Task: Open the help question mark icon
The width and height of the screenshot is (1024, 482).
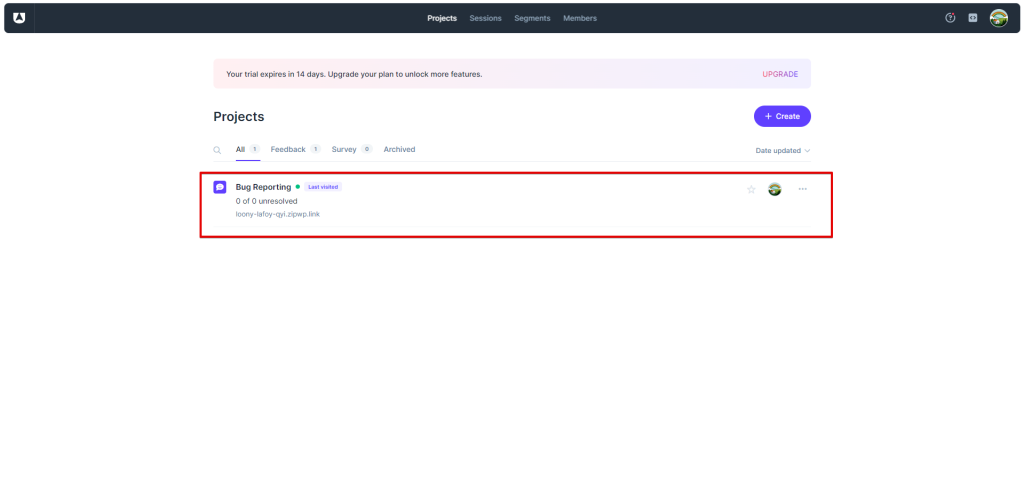Action: pyautogui.click(x=950, y=18)
